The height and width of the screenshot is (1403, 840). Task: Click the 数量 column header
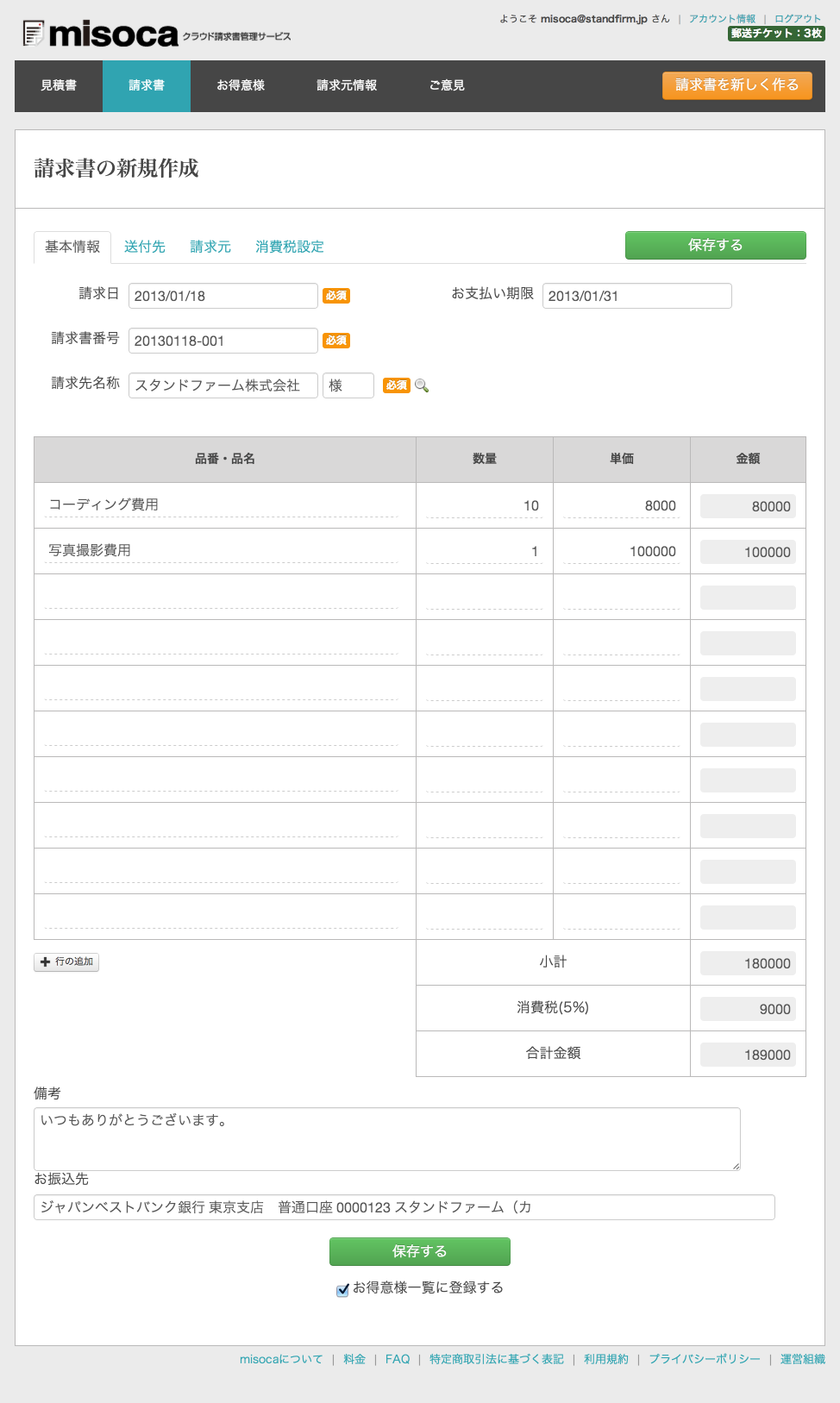click(x=485, y=459)
